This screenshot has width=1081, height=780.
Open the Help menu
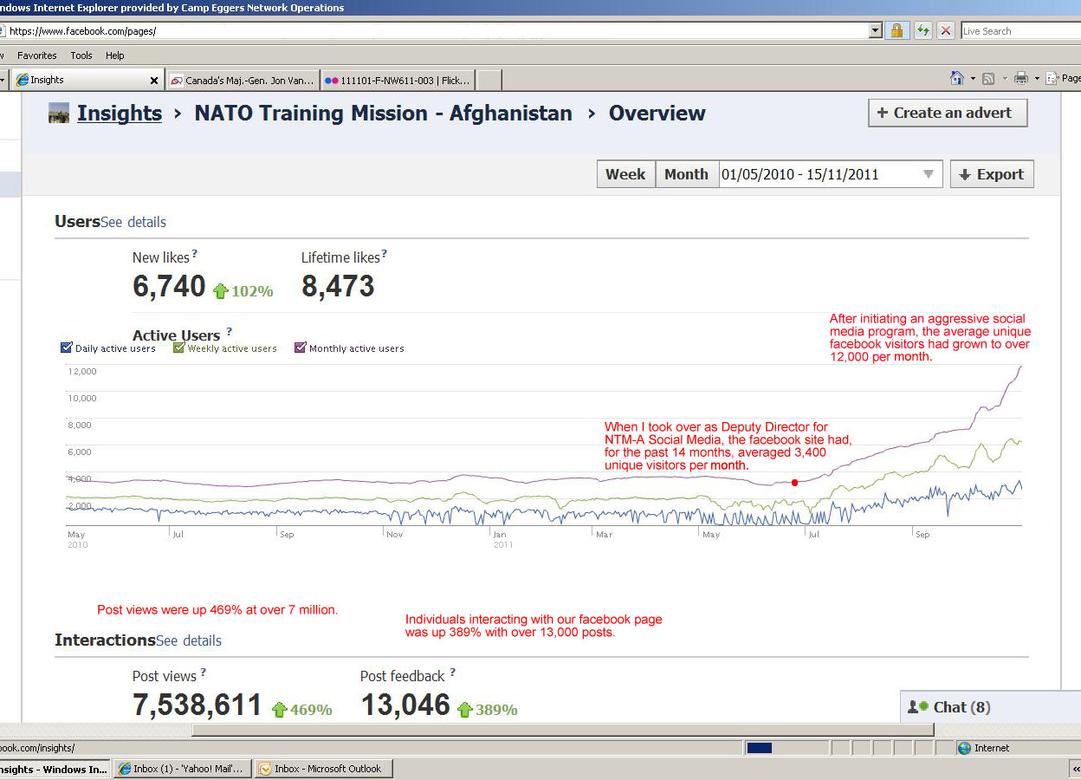pos(114,55)
